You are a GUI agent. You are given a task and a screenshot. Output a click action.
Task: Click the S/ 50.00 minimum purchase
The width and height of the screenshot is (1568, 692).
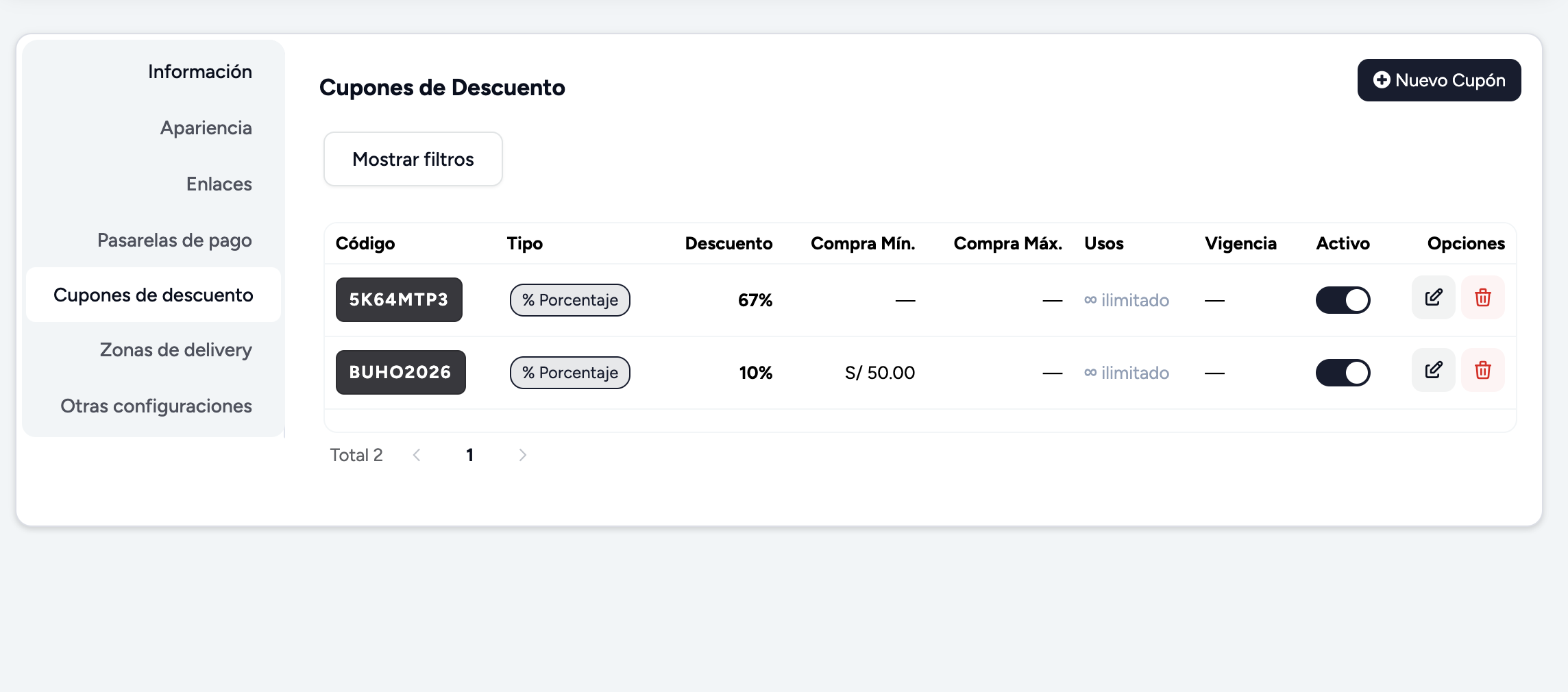coord(880,373)
